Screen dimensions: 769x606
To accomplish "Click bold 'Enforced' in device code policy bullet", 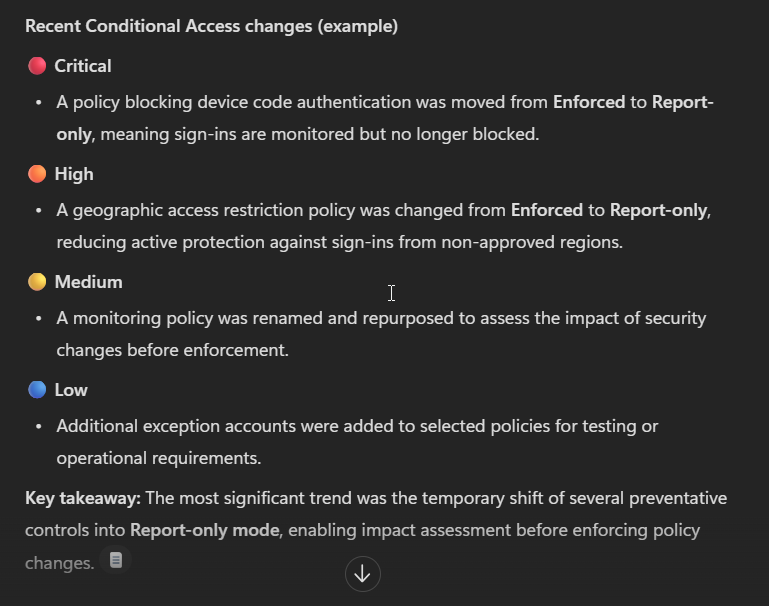I will [589, 102].
